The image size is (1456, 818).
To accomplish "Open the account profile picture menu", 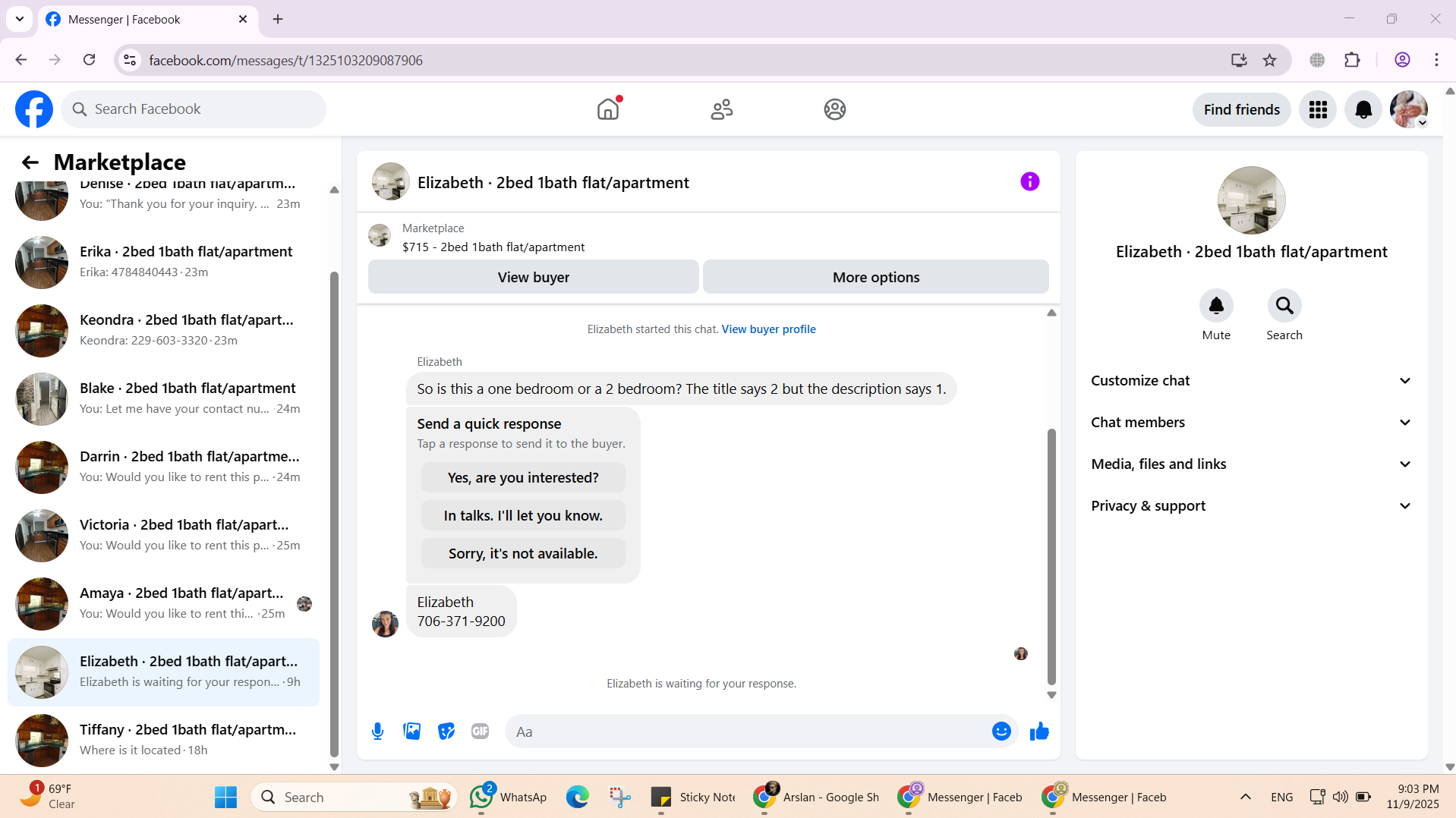I will point(1409,110).
